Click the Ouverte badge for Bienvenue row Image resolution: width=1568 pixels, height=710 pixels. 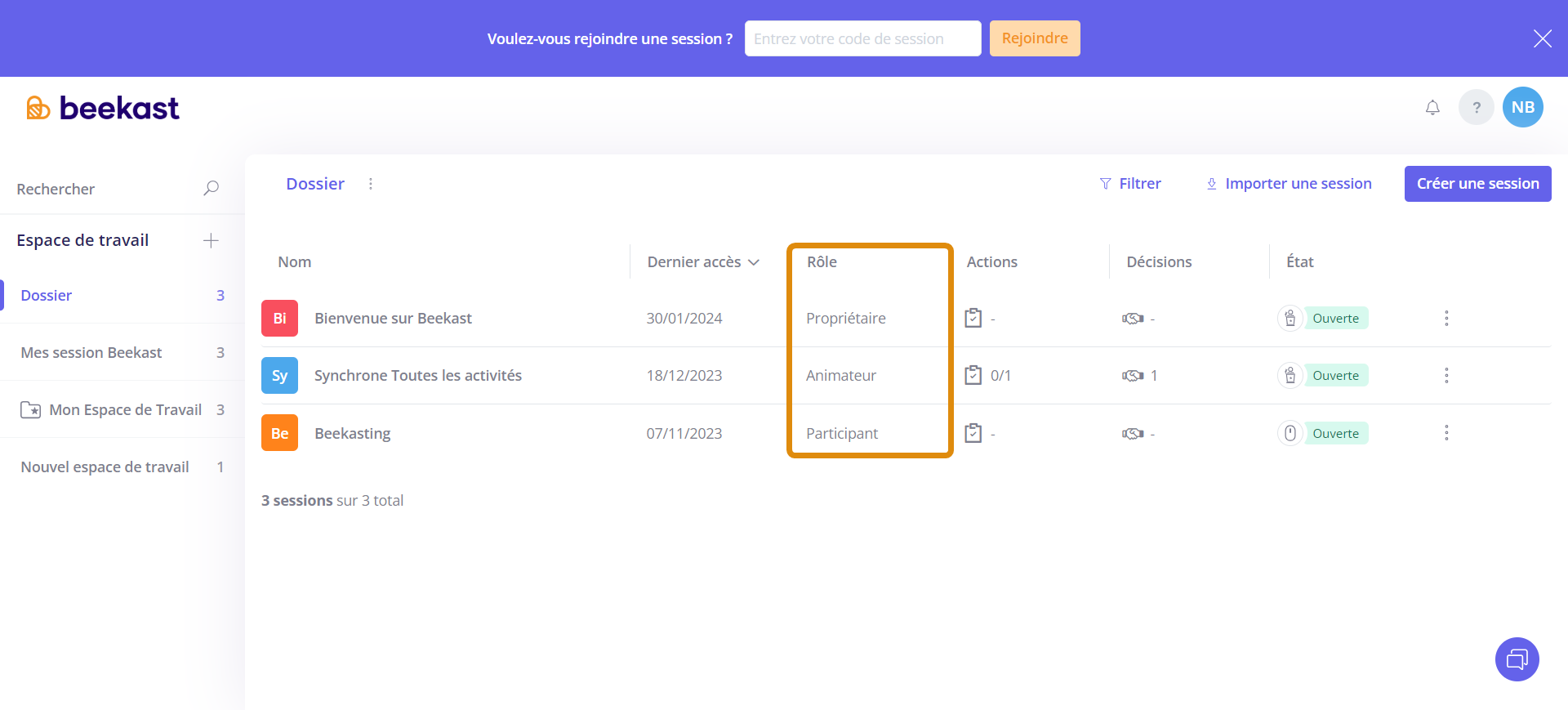(1336, 319)
